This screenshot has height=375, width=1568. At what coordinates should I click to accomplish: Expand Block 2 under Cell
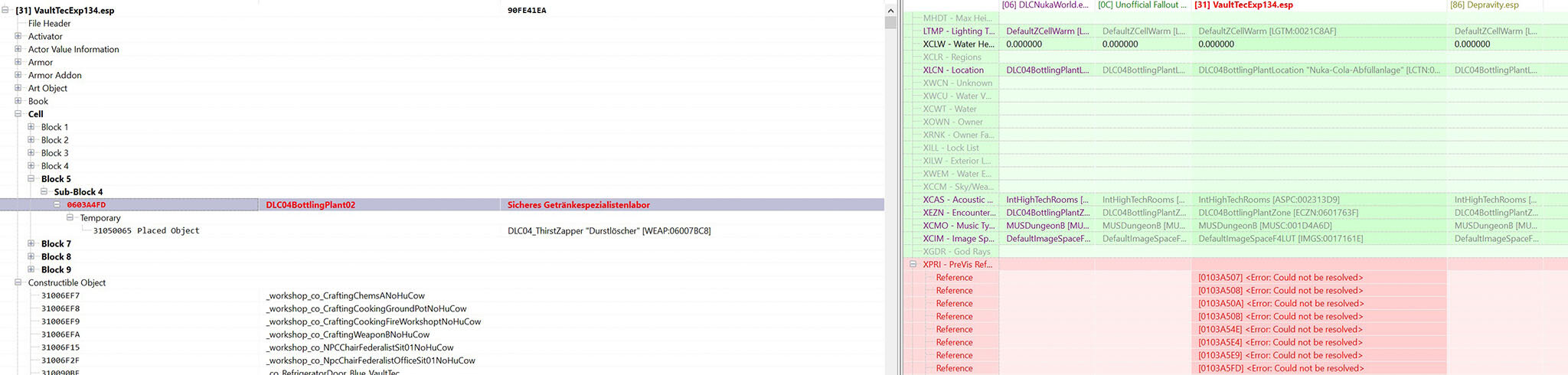click(31, 140)
